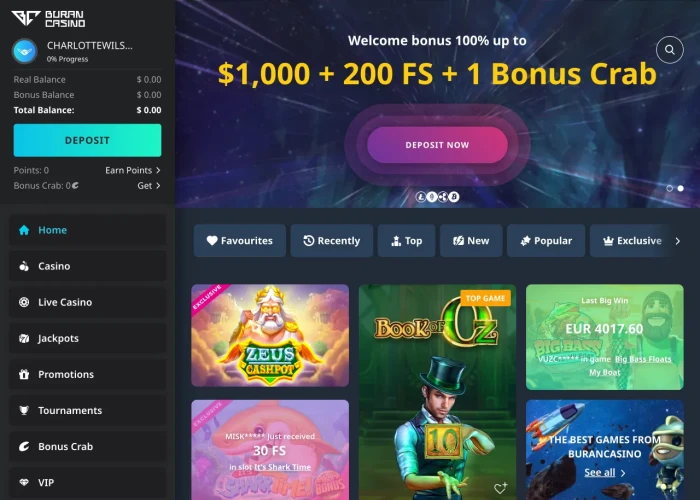Show more game category tabs arrow
The image size is (700, 500).
pyautogui.click(x=678, y=241)
